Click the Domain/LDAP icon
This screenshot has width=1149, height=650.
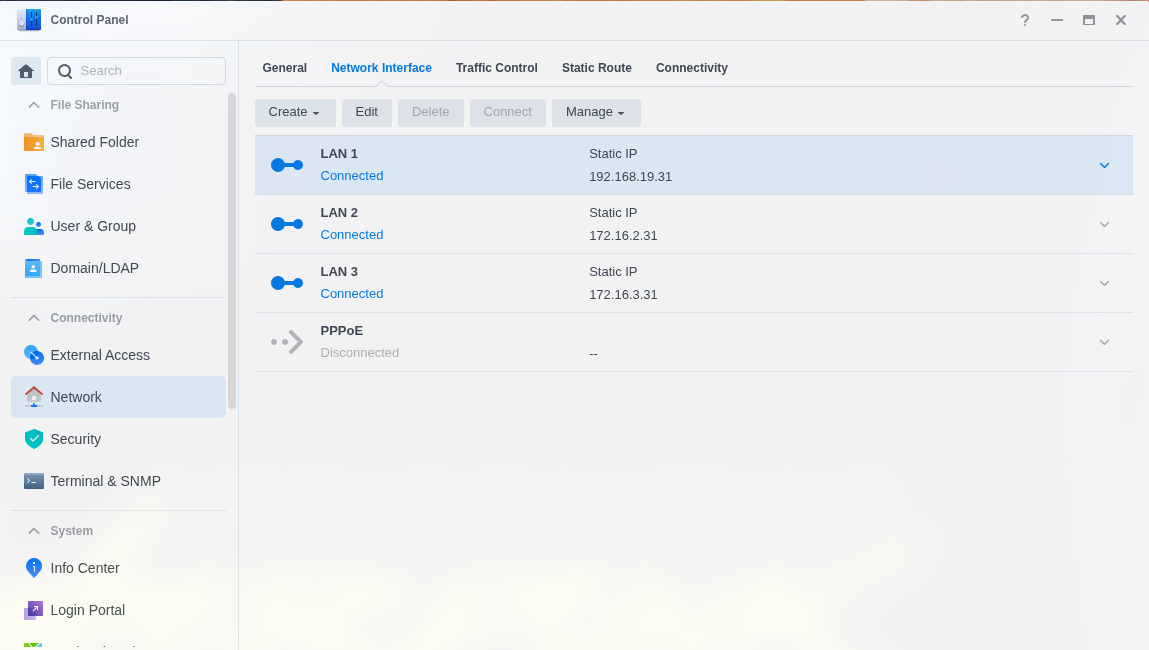(34, 268)
